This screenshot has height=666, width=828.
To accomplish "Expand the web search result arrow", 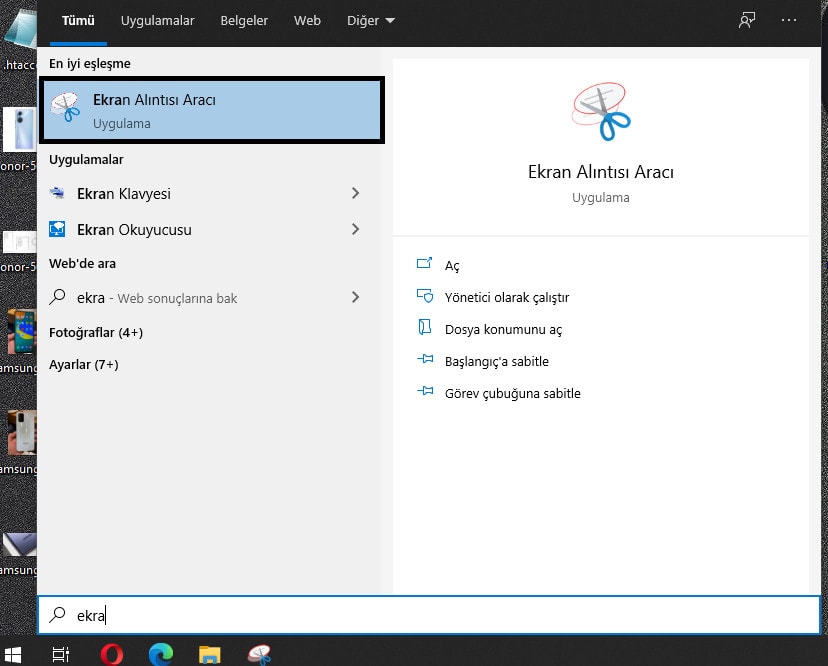I will coord(355,297).
